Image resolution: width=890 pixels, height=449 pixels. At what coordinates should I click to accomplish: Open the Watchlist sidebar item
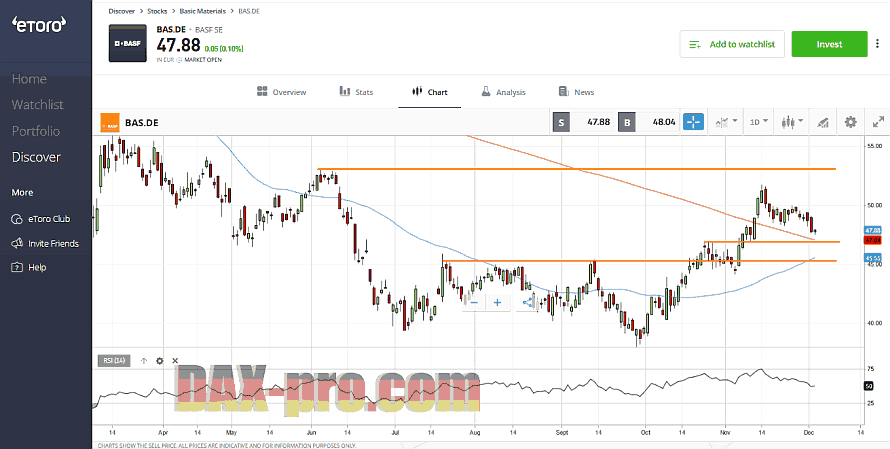(x=37, y=104)
